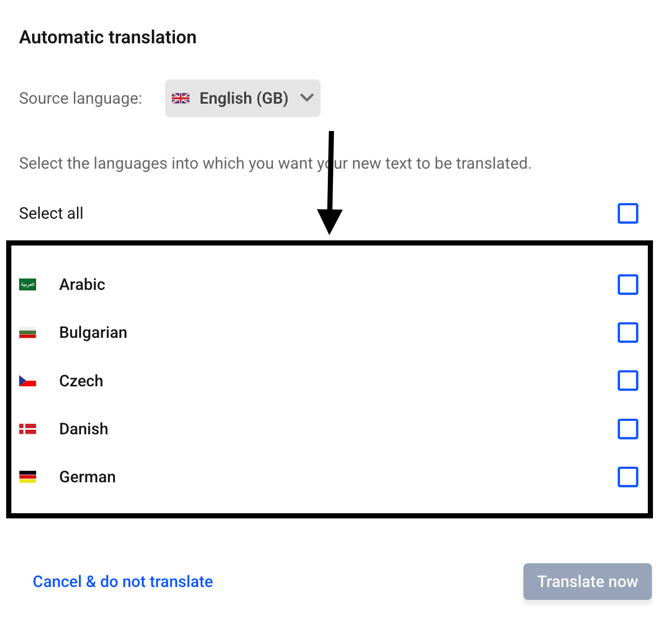Click the Danish language label

tap(83, 429)
